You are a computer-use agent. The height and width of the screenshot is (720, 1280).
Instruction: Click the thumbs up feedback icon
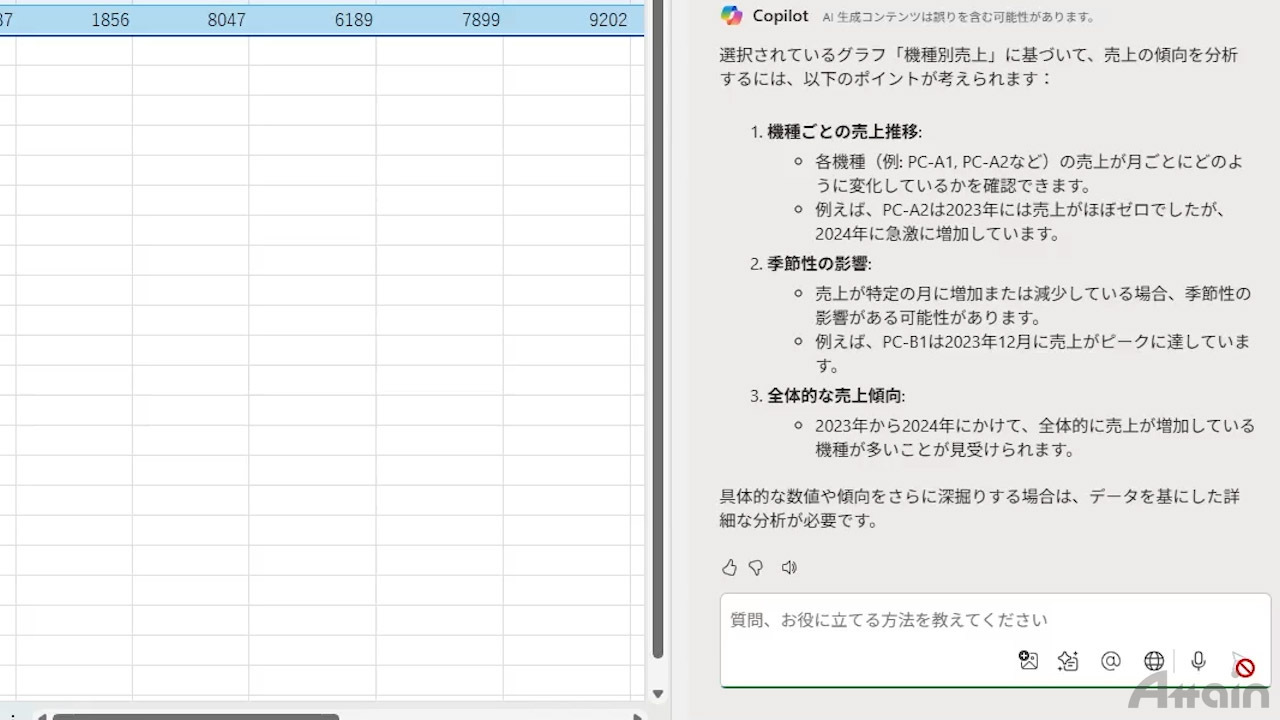(x=729, y=568)
